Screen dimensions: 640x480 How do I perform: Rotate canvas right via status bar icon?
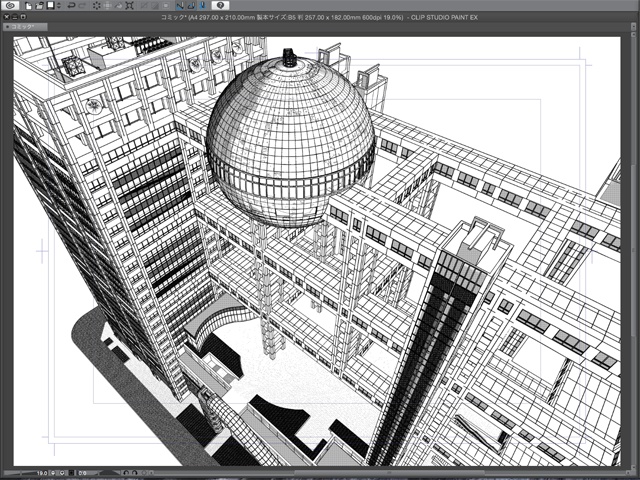pos(135,473)
